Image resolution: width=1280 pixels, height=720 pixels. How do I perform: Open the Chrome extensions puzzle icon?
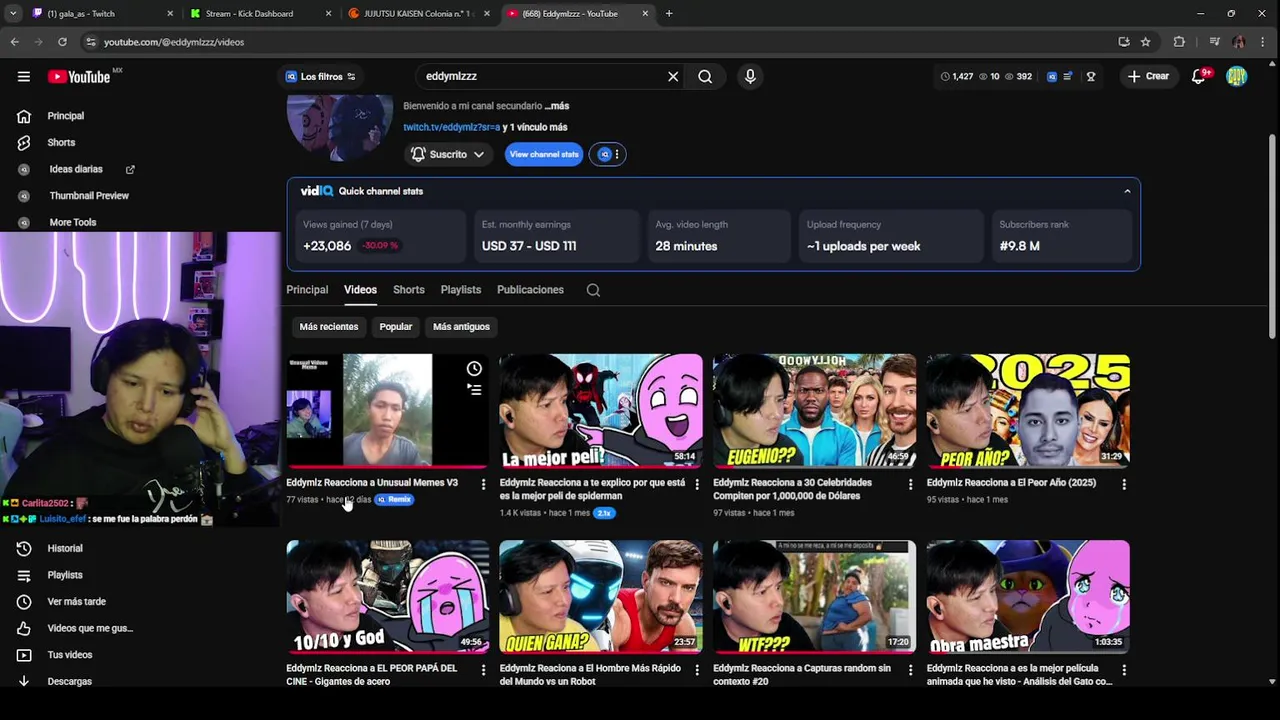(x=1179, y=42)
